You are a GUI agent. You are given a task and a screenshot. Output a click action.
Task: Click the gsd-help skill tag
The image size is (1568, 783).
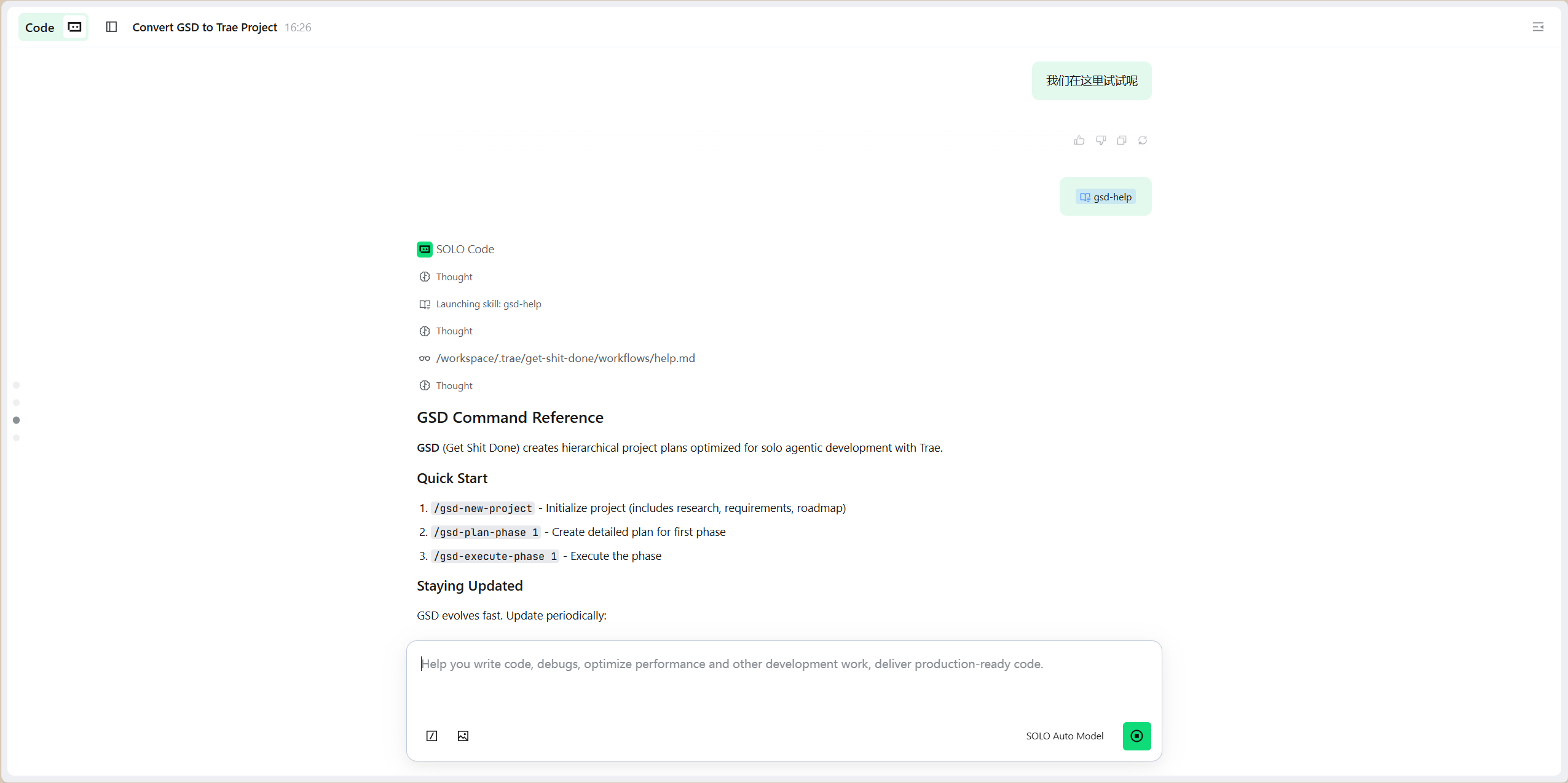(x=1106, y=197)
